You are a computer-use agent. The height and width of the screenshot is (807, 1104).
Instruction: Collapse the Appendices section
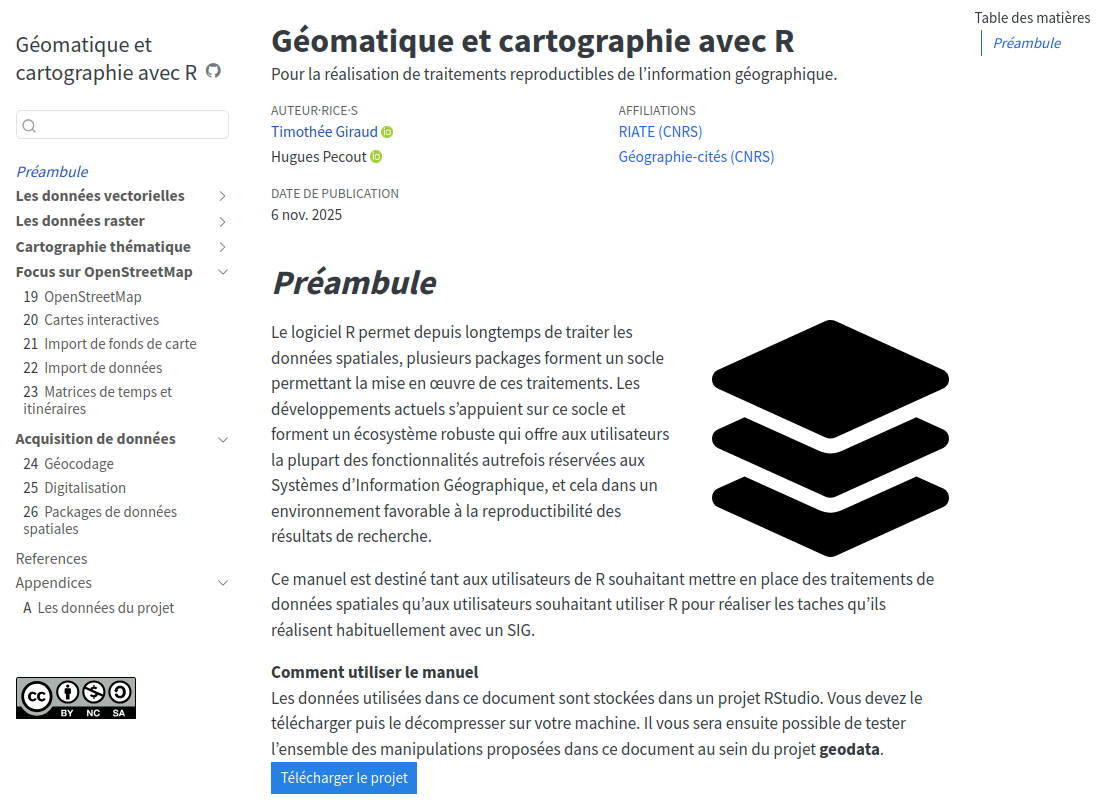tap(223, 583)
